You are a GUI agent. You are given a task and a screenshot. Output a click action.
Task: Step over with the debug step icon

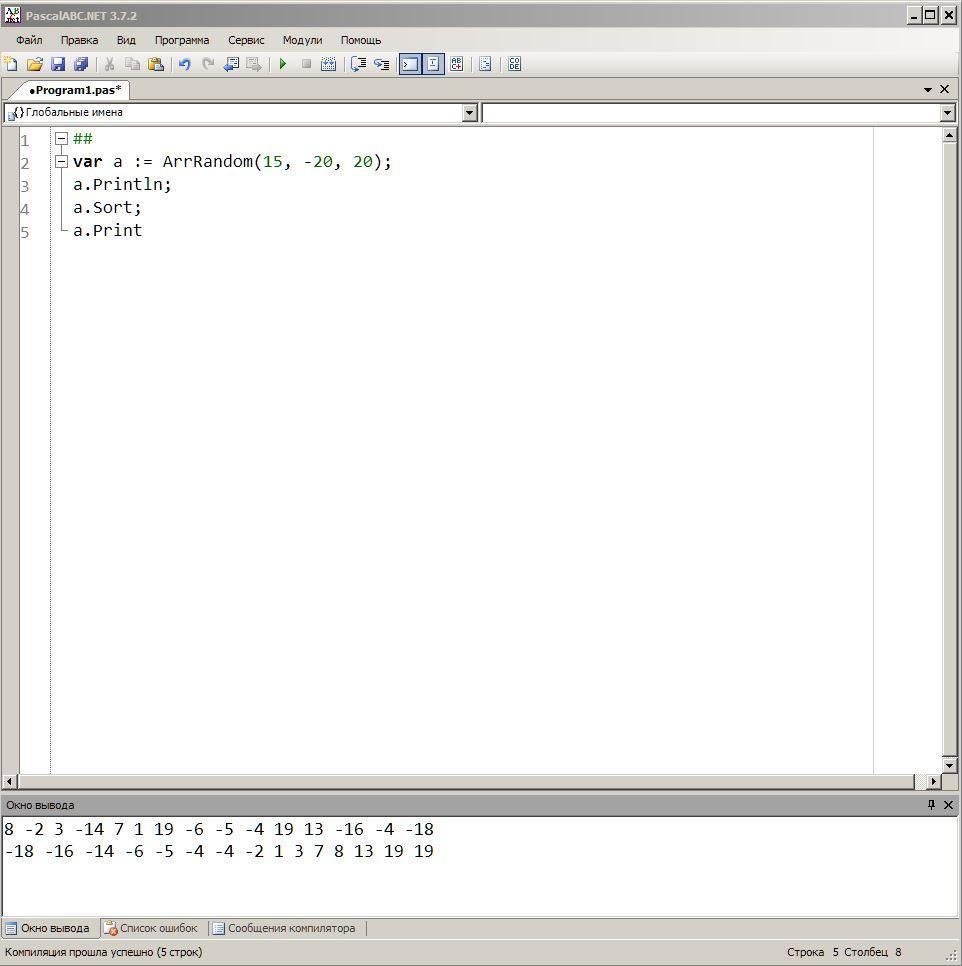[x=358, y=64]
